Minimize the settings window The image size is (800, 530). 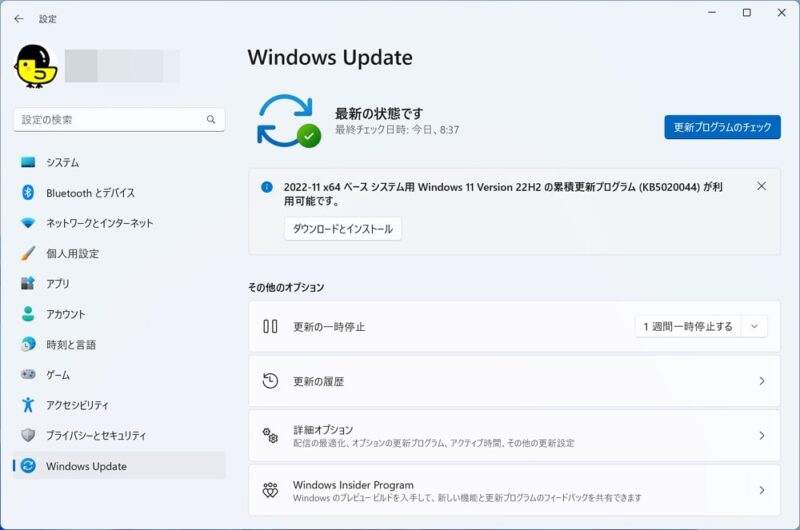[712, 13]
